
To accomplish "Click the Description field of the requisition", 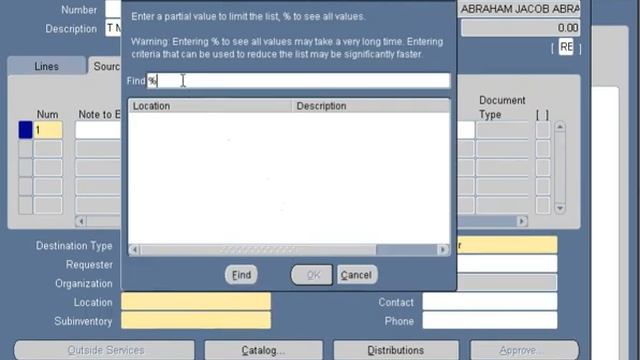I will click(x=113, y=28).
